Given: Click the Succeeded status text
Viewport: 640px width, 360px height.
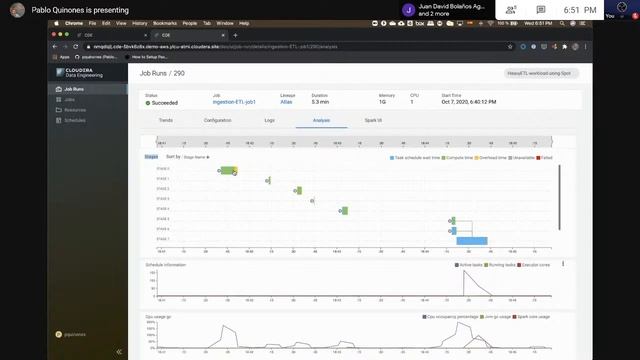Looking at the screenshot, I should pyautogui.click(x=164, y=103).
